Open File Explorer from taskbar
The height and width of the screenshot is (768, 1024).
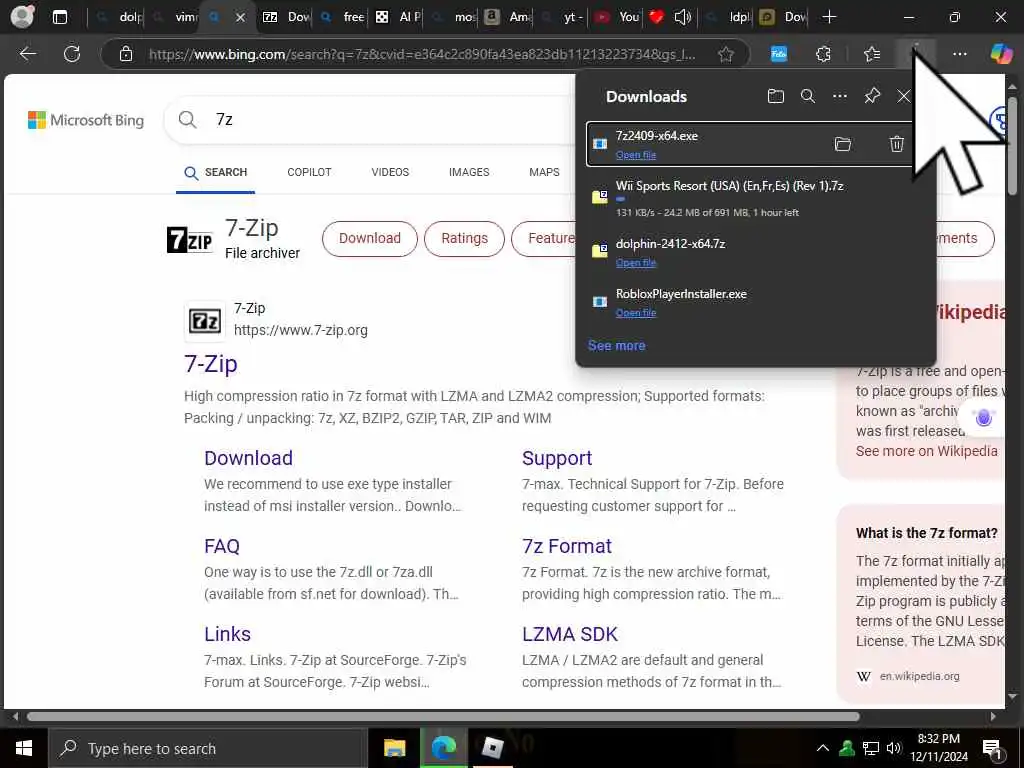[x=394, y=748]
